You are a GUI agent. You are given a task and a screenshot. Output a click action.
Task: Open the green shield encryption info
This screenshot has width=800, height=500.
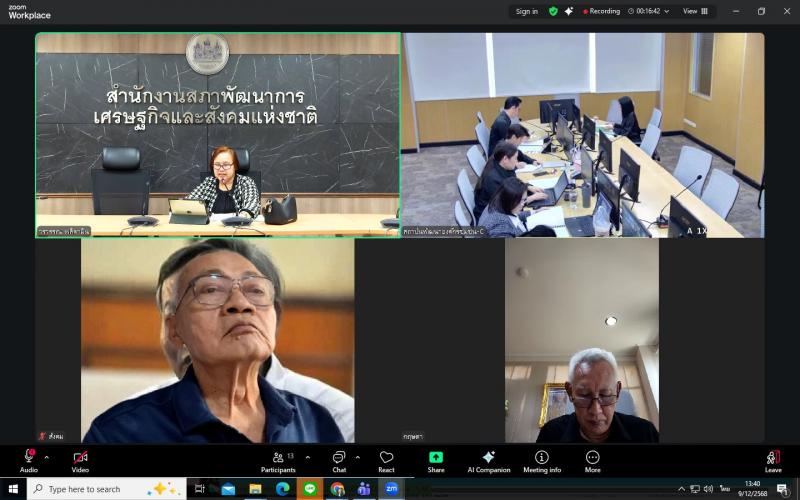[x=553, y=11]
